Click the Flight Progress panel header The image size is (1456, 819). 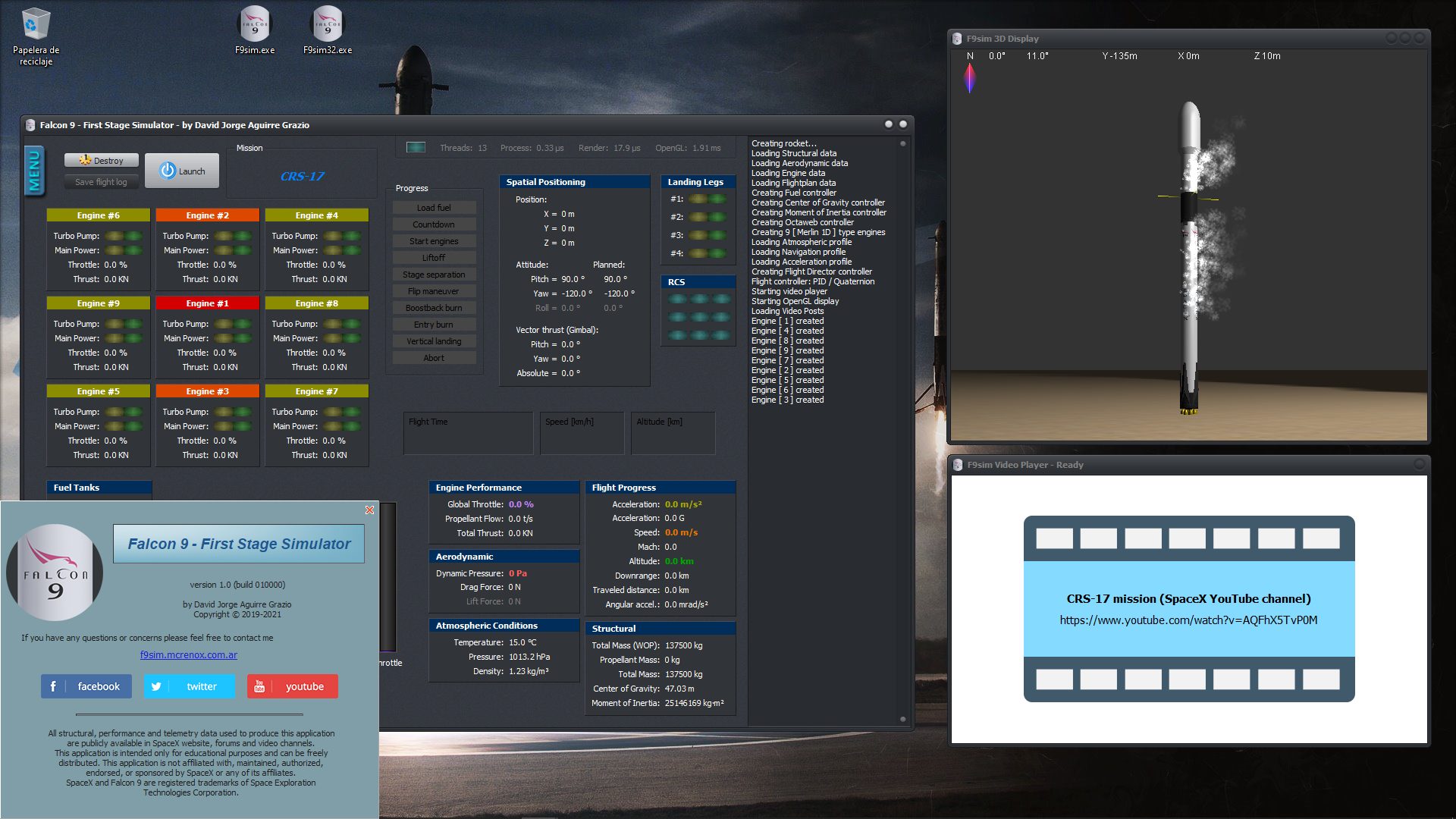point(661,488)
